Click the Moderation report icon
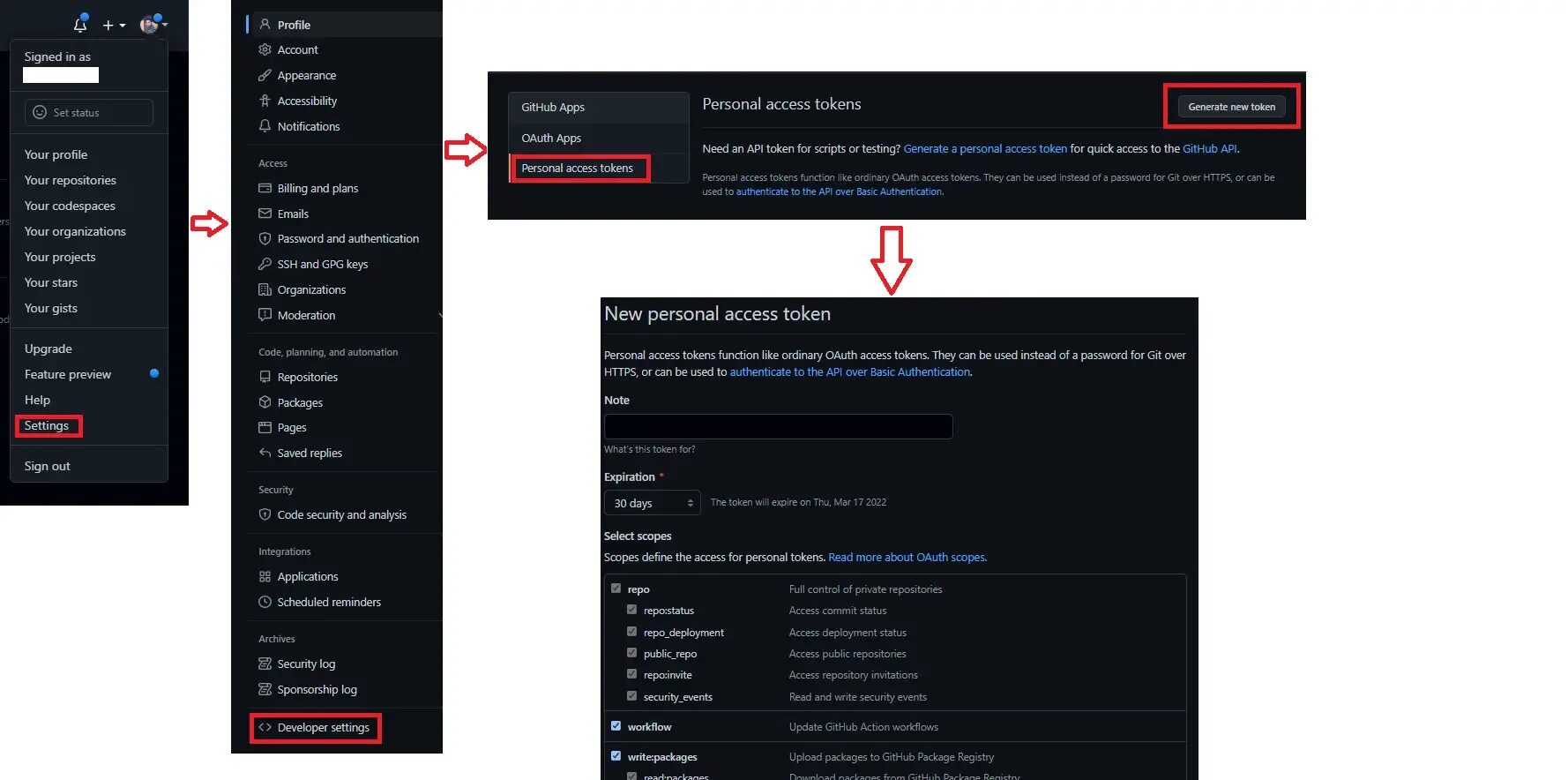The width and height of the screenshot is (1568, 780). click(x=265, y=315)
